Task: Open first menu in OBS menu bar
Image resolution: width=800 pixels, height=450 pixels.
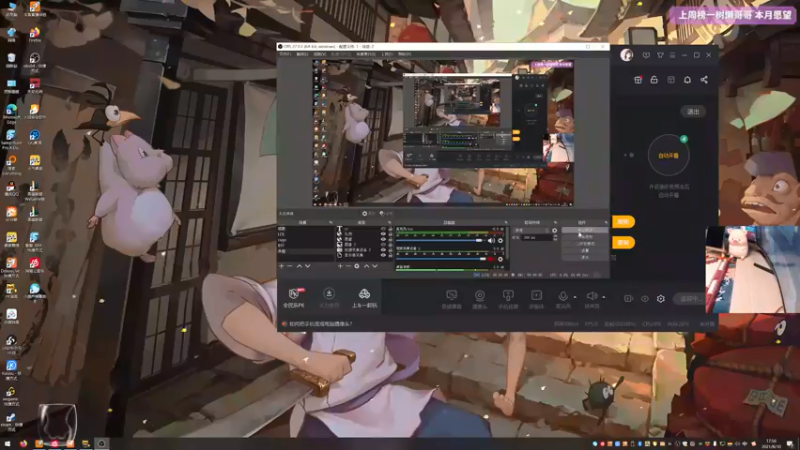Action: (x=285, y=54)
